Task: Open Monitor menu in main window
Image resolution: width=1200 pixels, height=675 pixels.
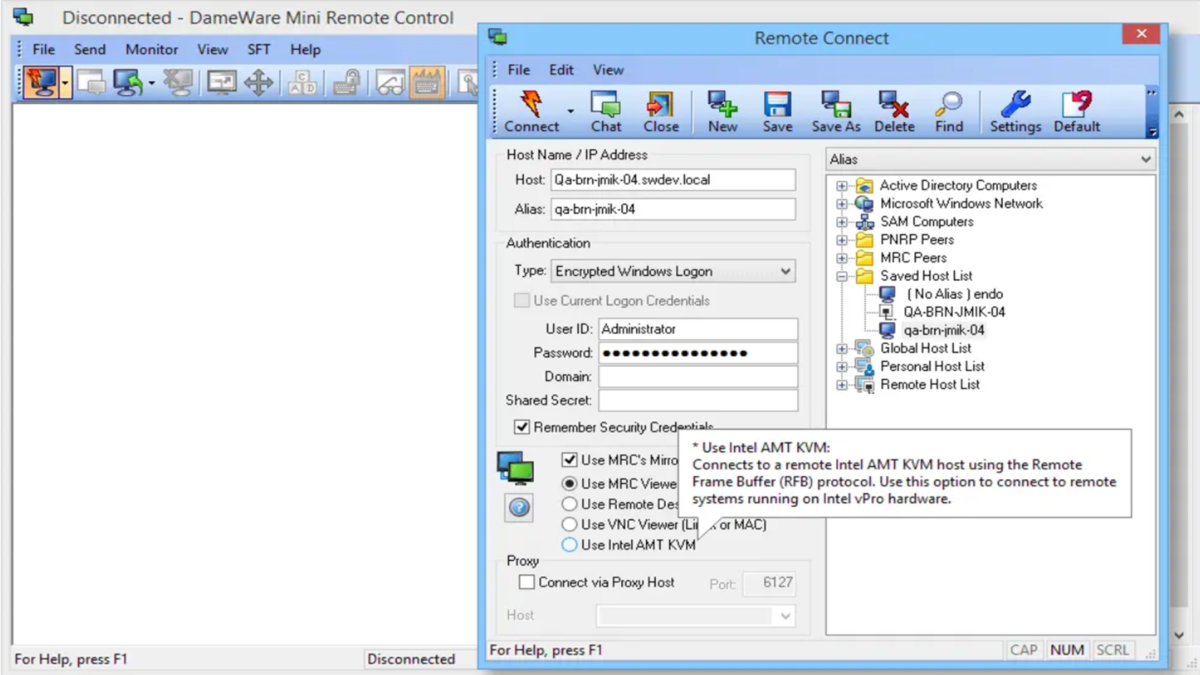Action: 151,49
